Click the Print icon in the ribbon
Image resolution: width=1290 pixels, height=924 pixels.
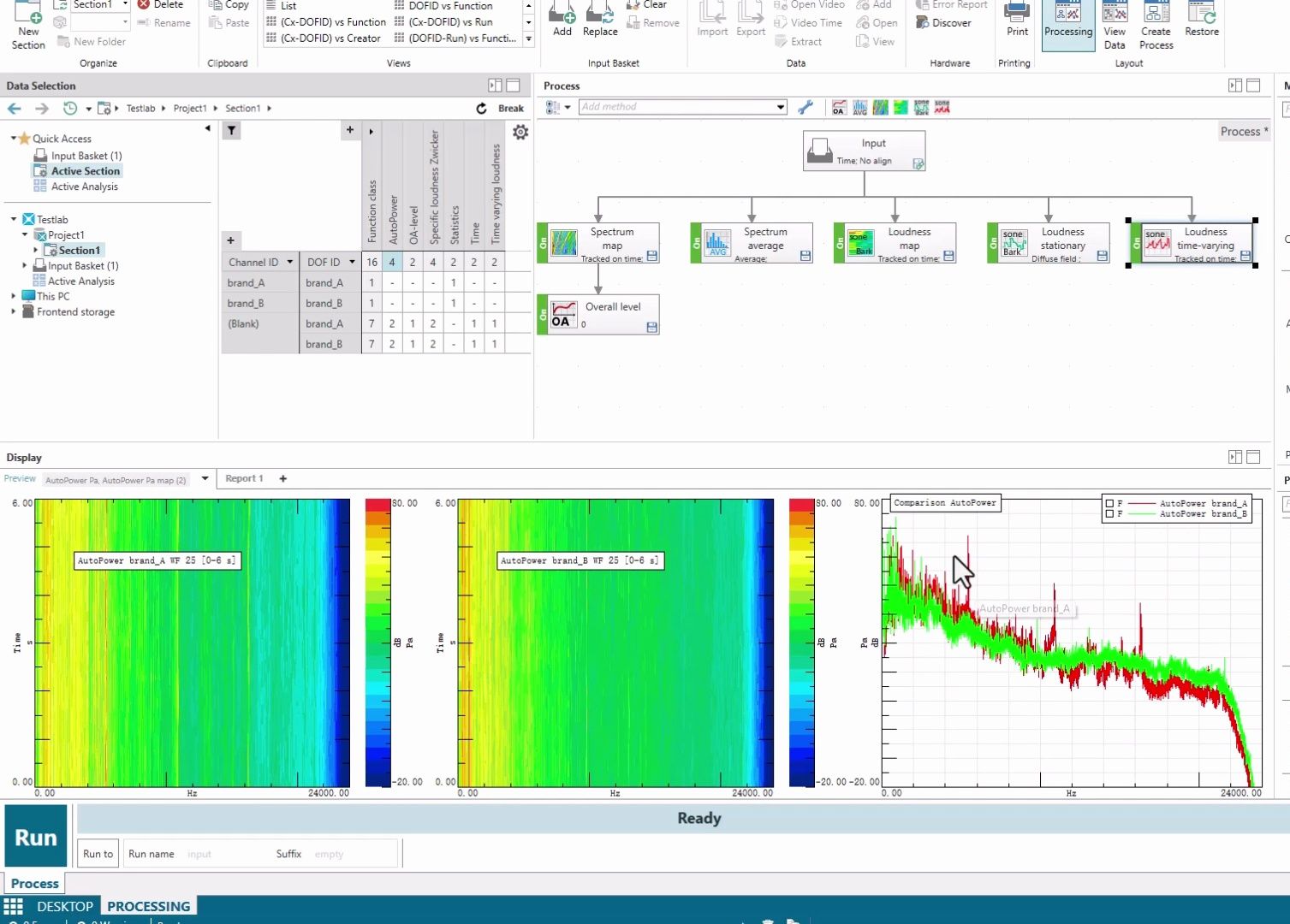(1017, 20)
